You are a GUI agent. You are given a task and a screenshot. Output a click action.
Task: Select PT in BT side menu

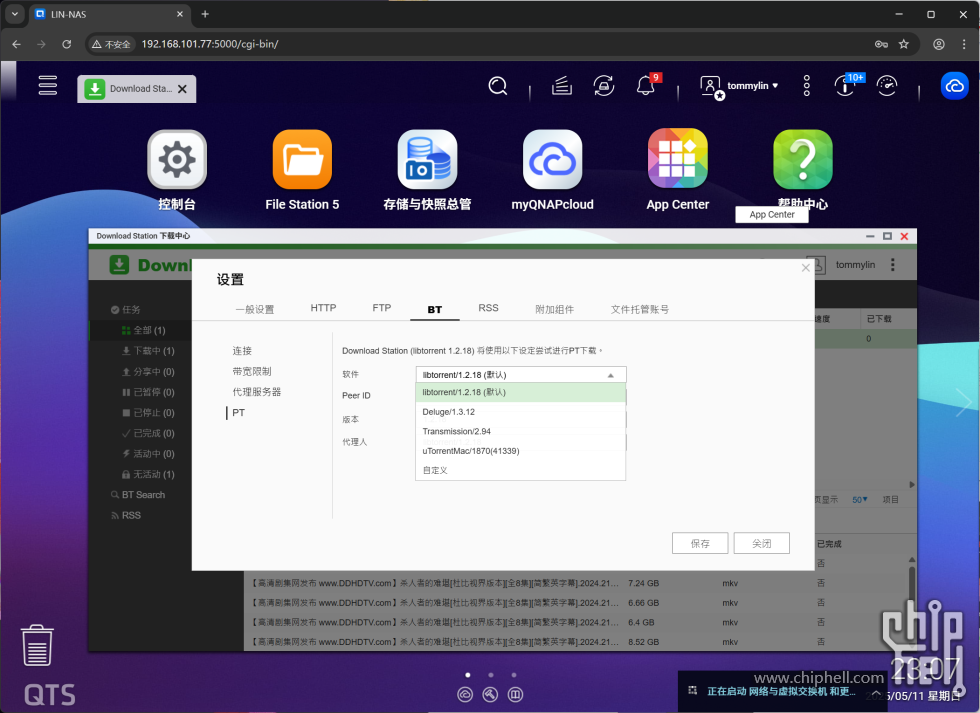point(238,412)
